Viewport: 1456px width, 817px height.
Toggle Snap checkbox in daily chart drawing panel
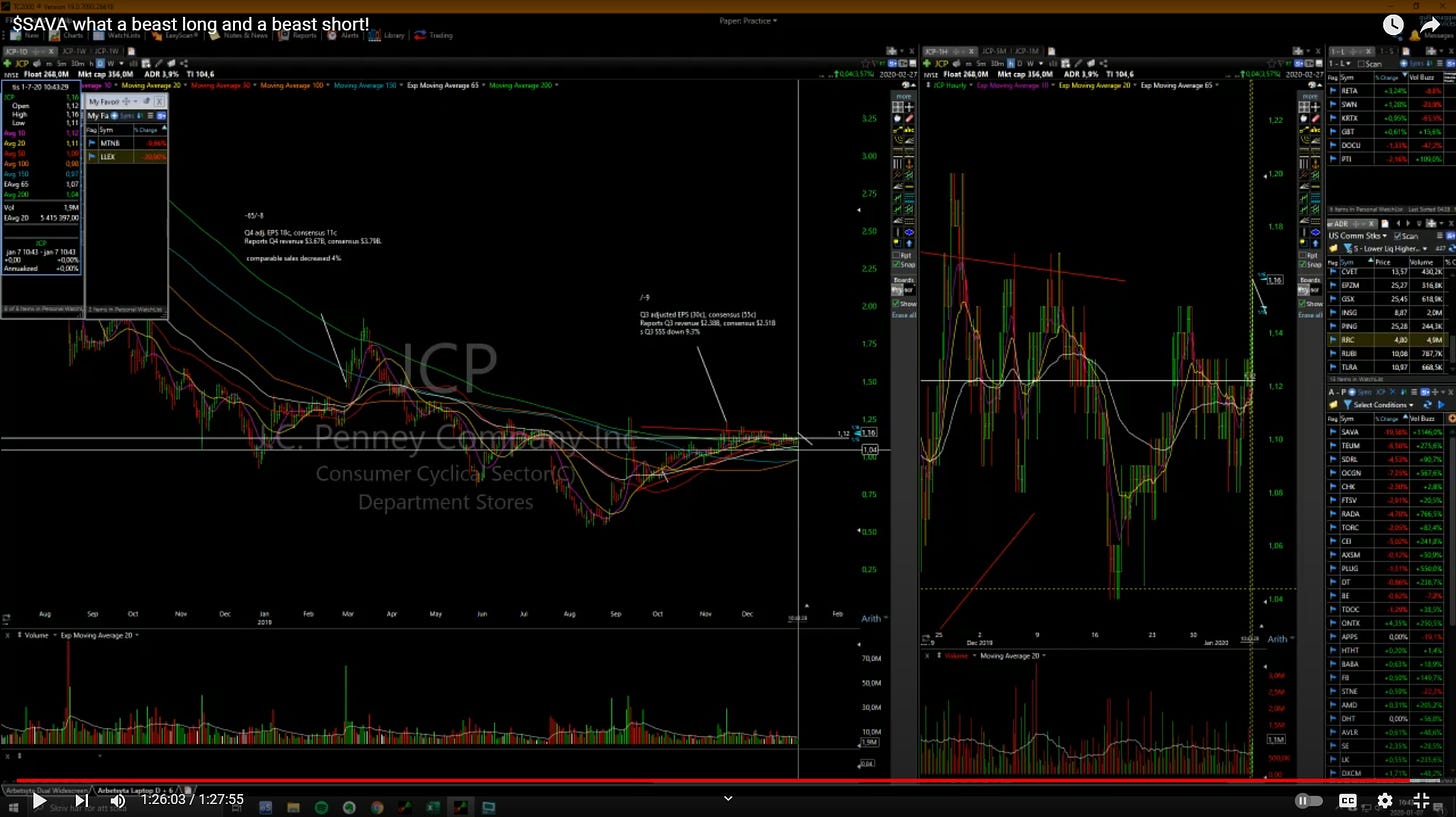896,265
